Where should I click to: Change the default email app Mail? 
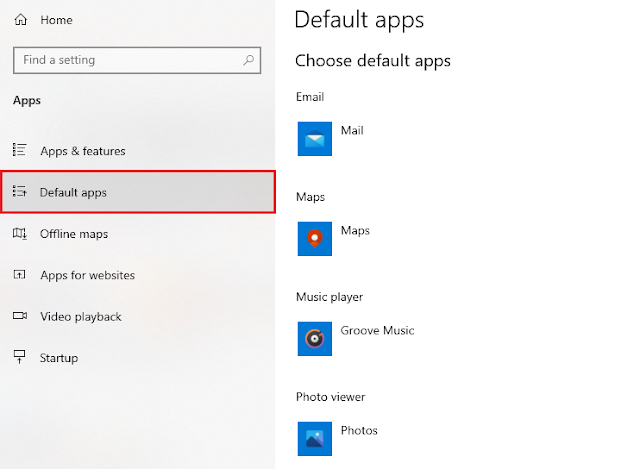pyautogui.click(x=352, y=131)
